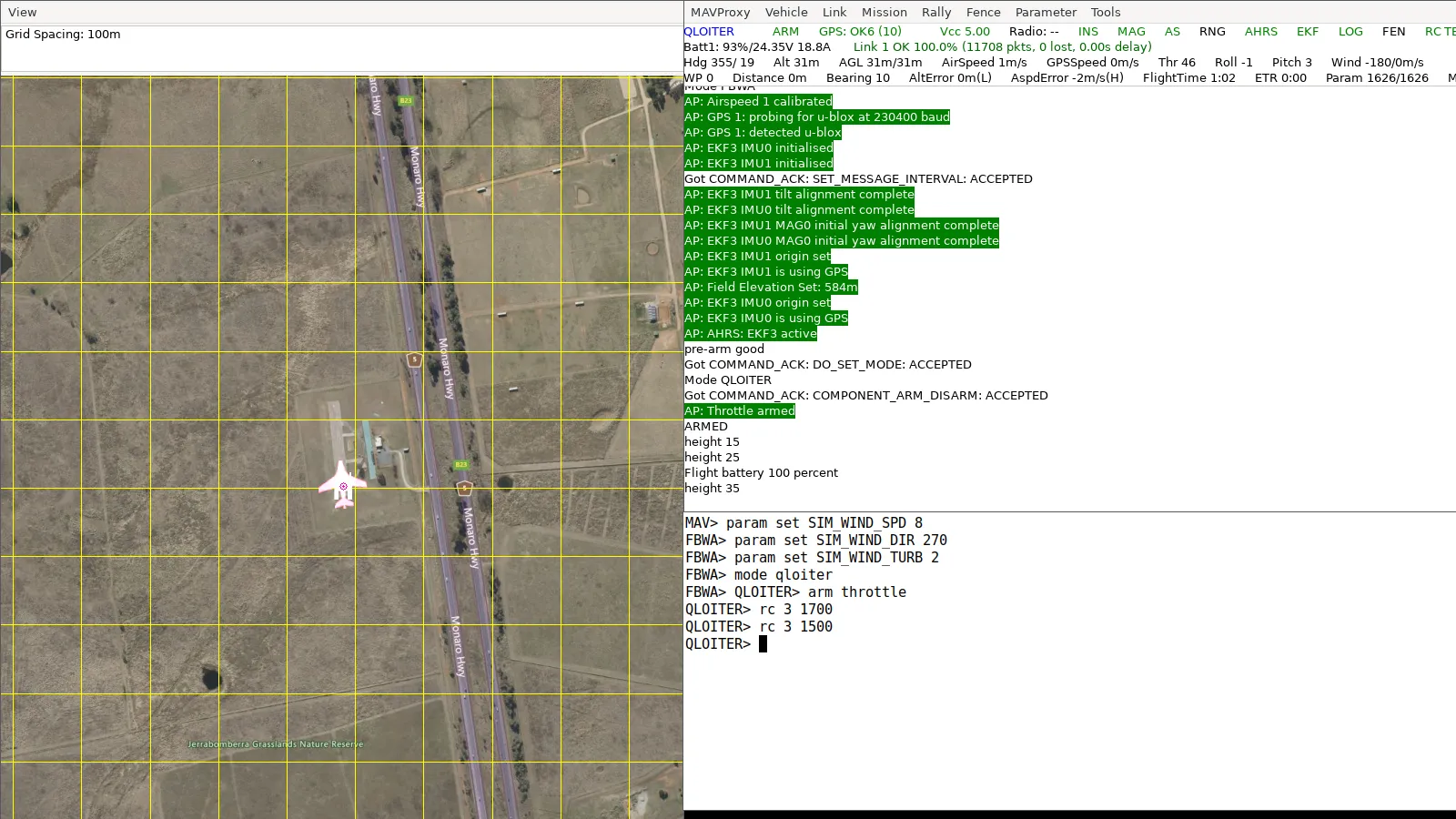The image size is (1456, 819).
Task: Click the Hdg 355/19 heading readout
Action: [719, 63]
